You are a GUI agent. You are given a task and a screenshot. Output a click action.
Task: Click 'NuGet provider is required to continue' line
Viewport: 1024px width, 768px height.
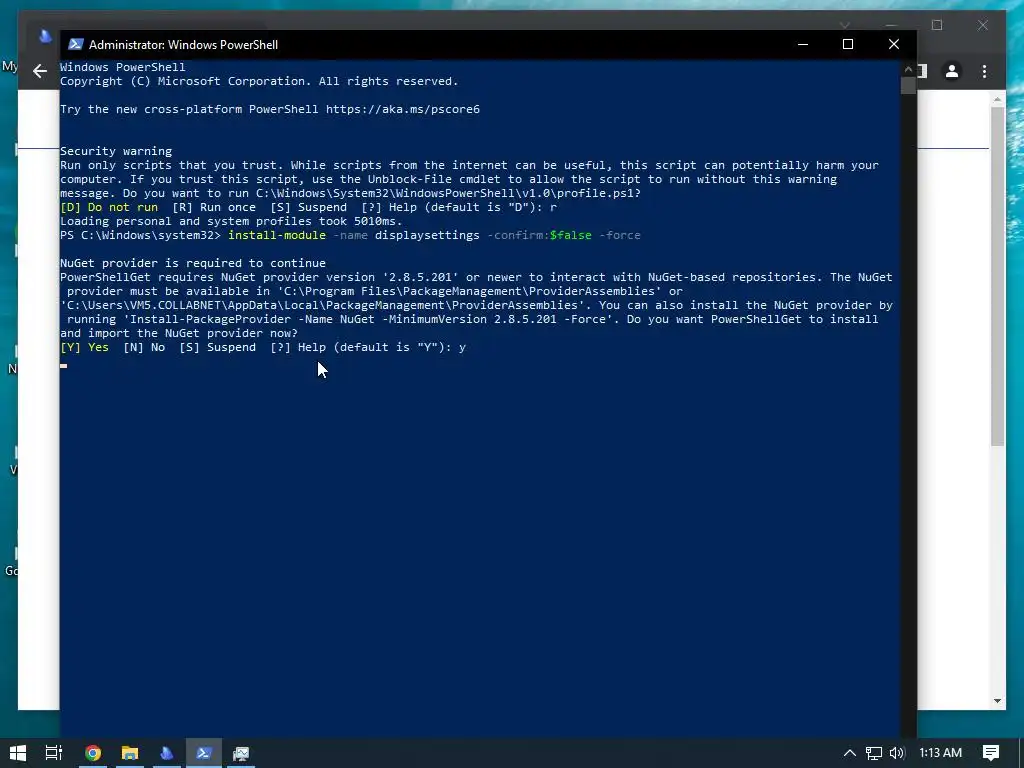tap(193, 263)
